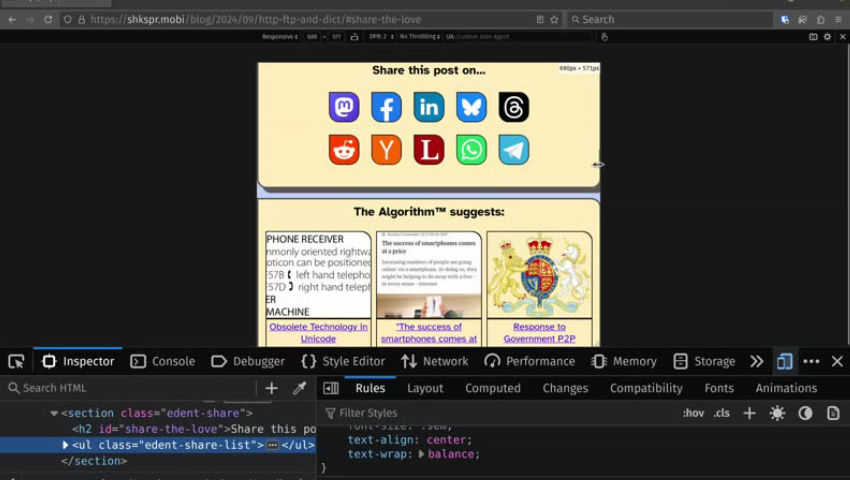Go back to the previous page
Screen dimensions: 850x480
tap(12, 20)
